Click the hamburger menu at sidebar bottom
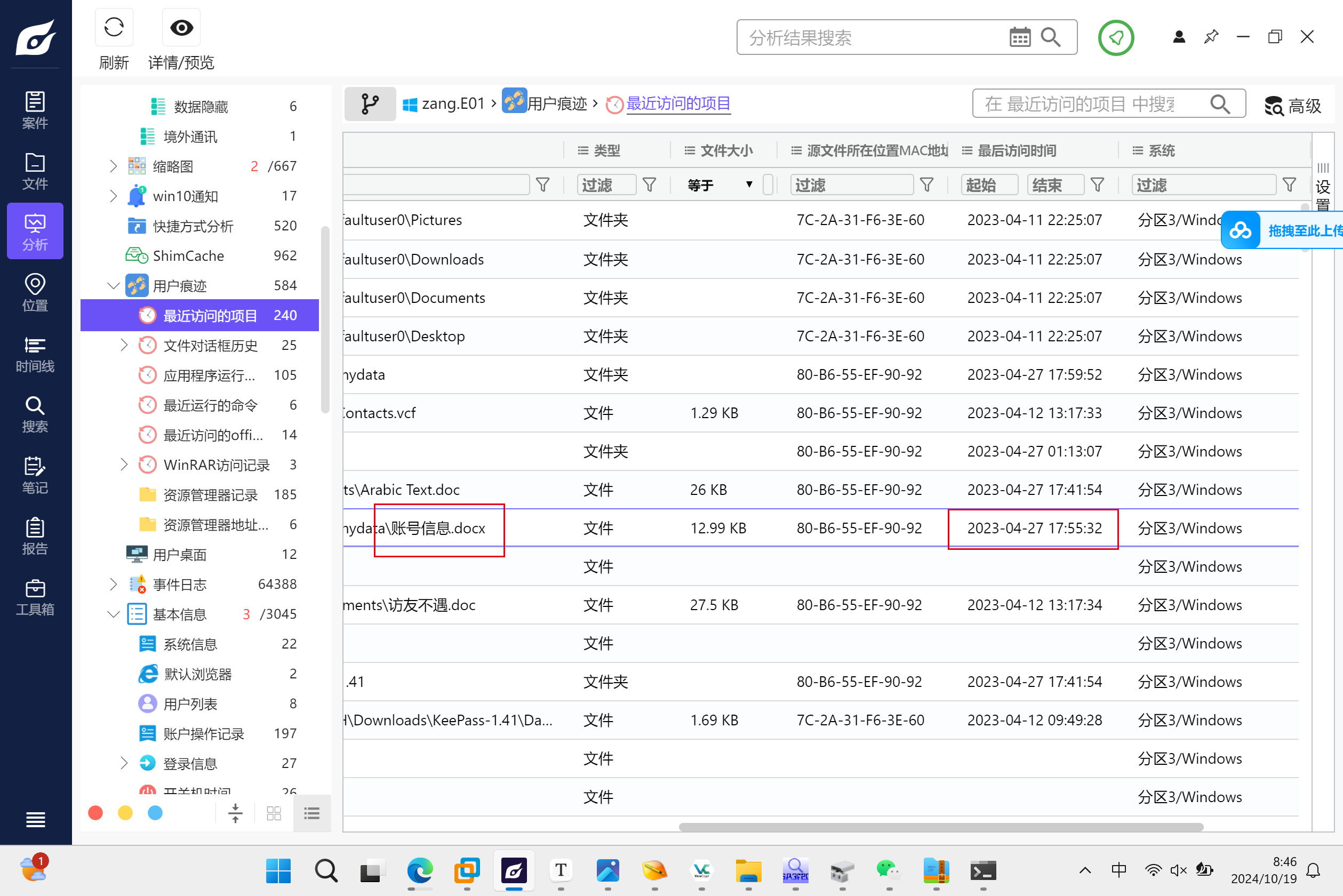Viewport: 1343px width, 896px height. coord(35,819)
